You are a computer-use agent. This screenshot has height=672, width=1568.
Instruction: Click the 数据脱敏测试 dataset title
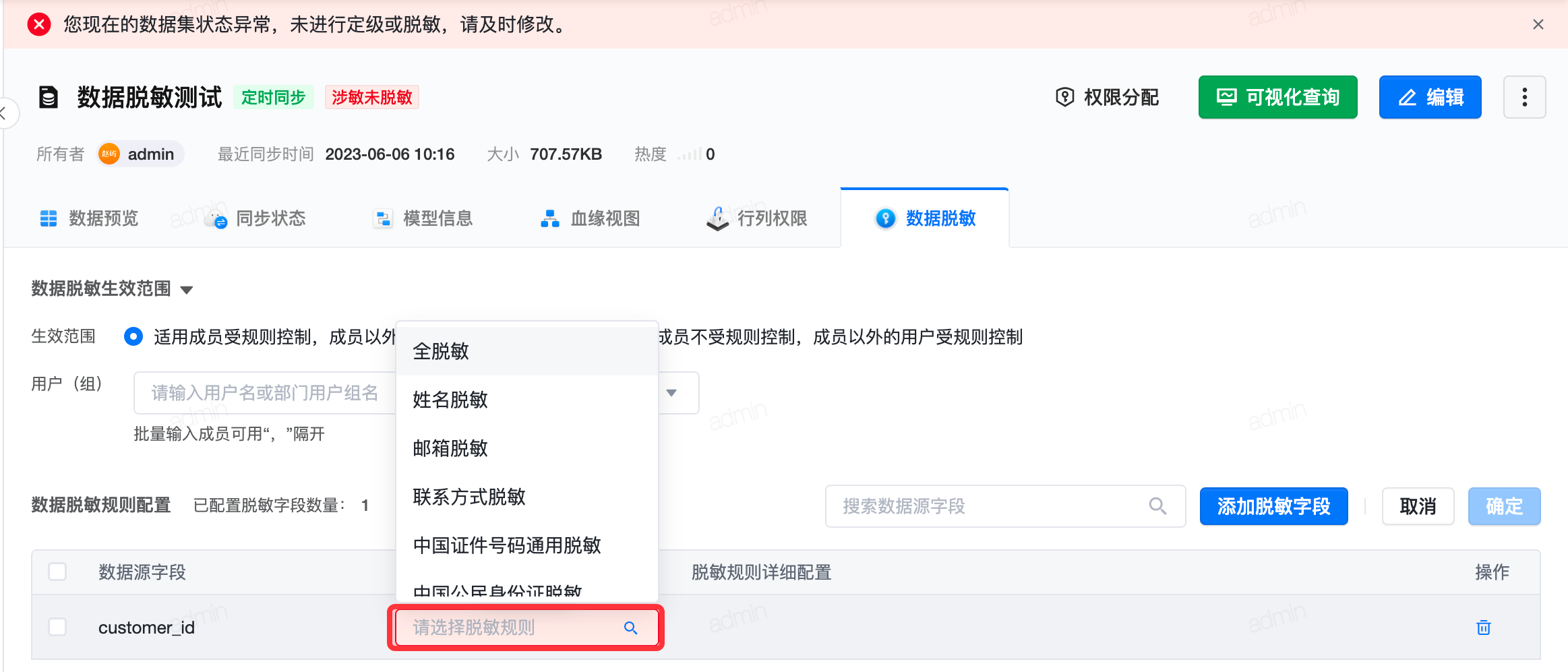150,97
